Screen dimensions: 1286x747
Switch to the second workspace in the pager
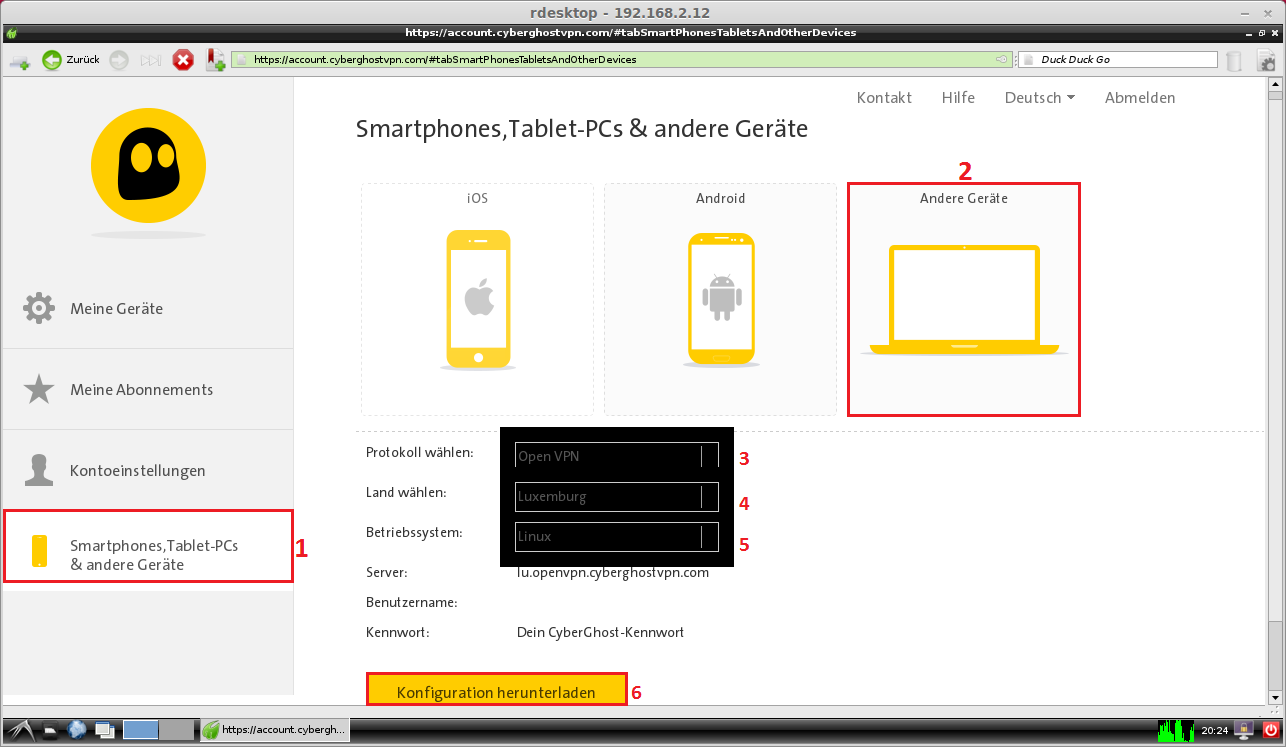pyautogui.click(x=176, y=730)
